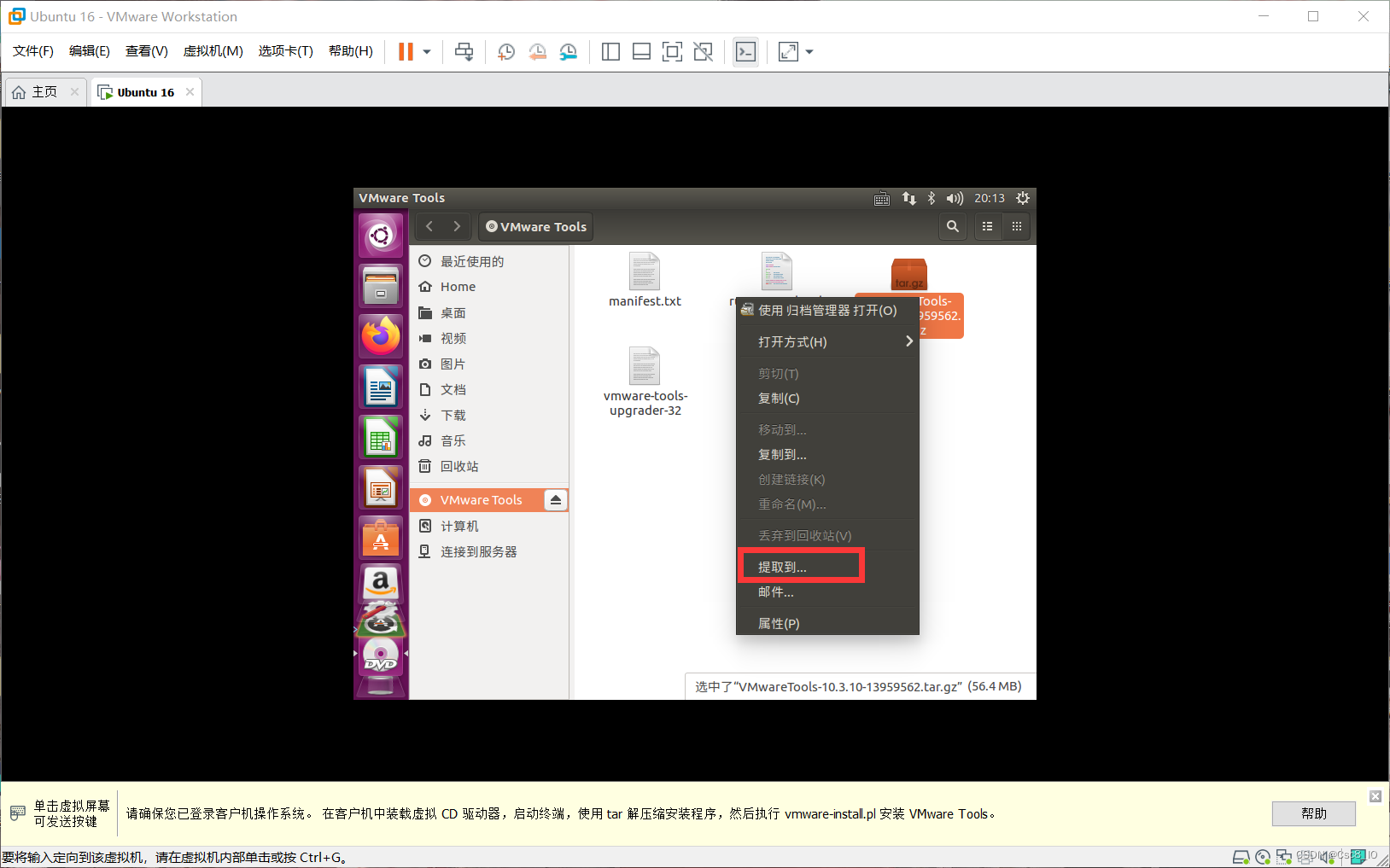Image resolution: width=1390 pixels, height=868 pixels.
Task: Click the DVD disc launcher icon
Action: tap(381, 655)
